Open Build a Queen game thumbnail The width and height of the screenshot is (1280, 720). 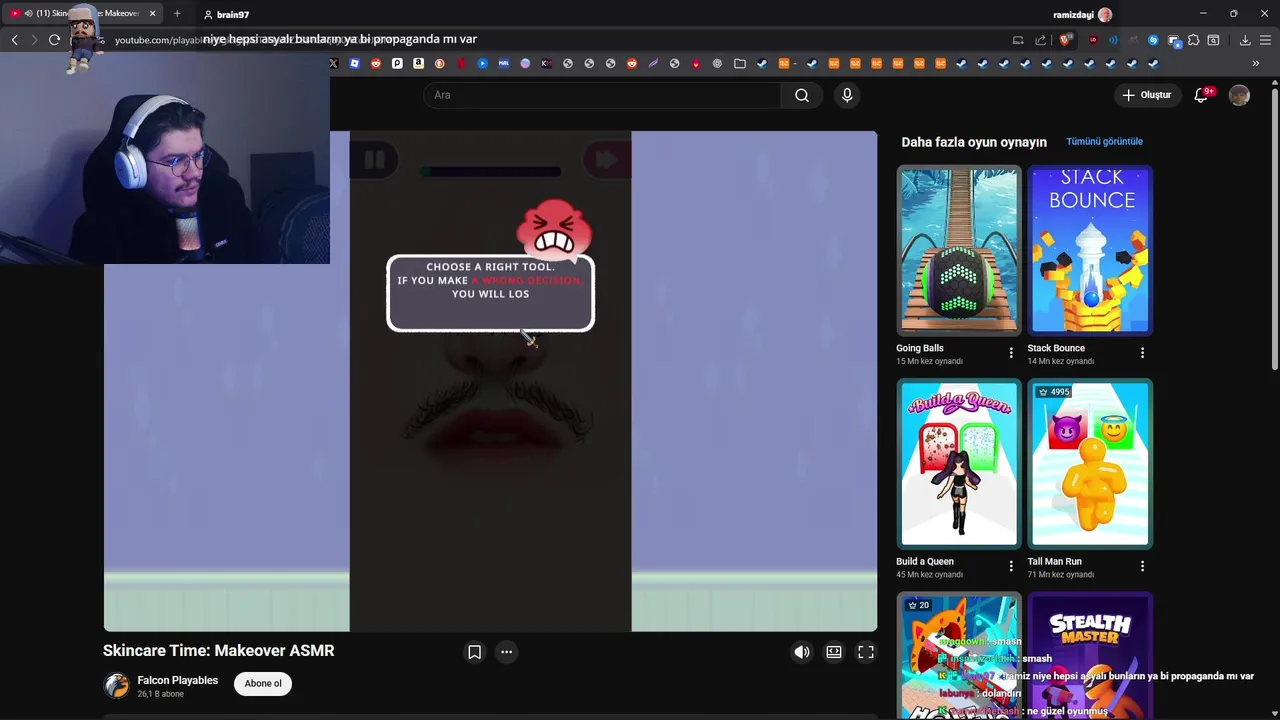959,464
